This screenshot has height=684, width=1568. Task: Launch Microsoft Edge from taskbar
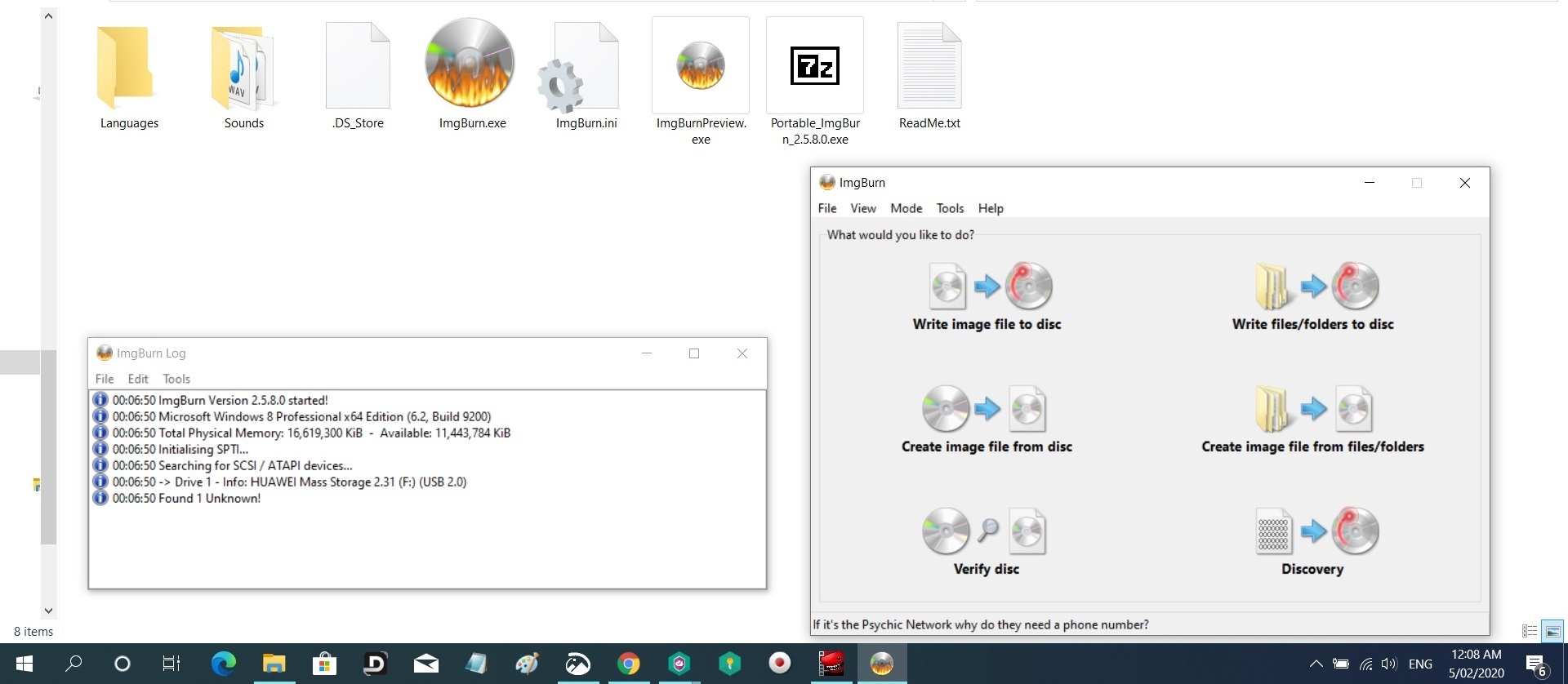pyautogui.click(x=223, y=664)
